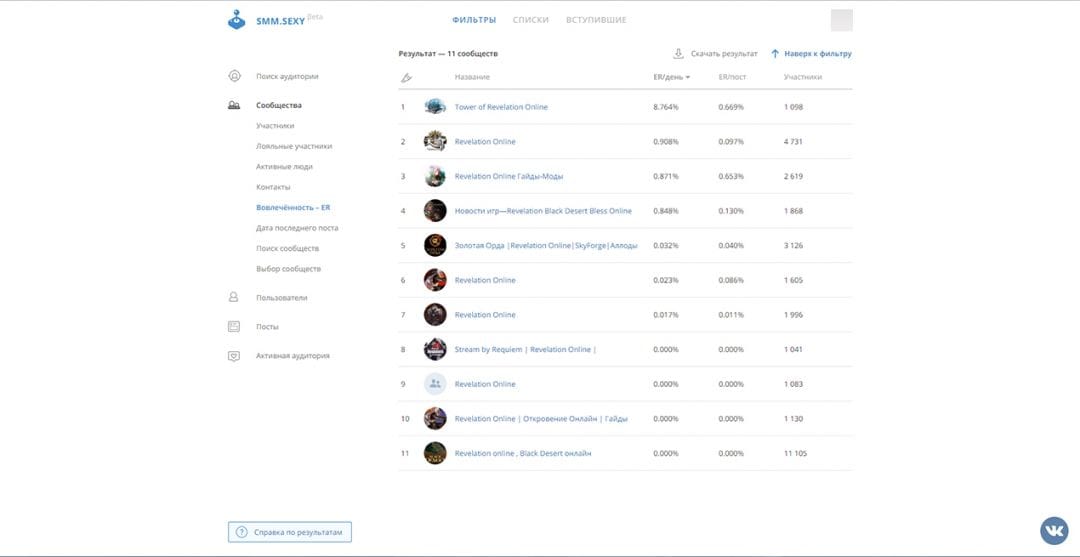
Task: Open the Пользователи sidebar section
Action: coord(282,298)
